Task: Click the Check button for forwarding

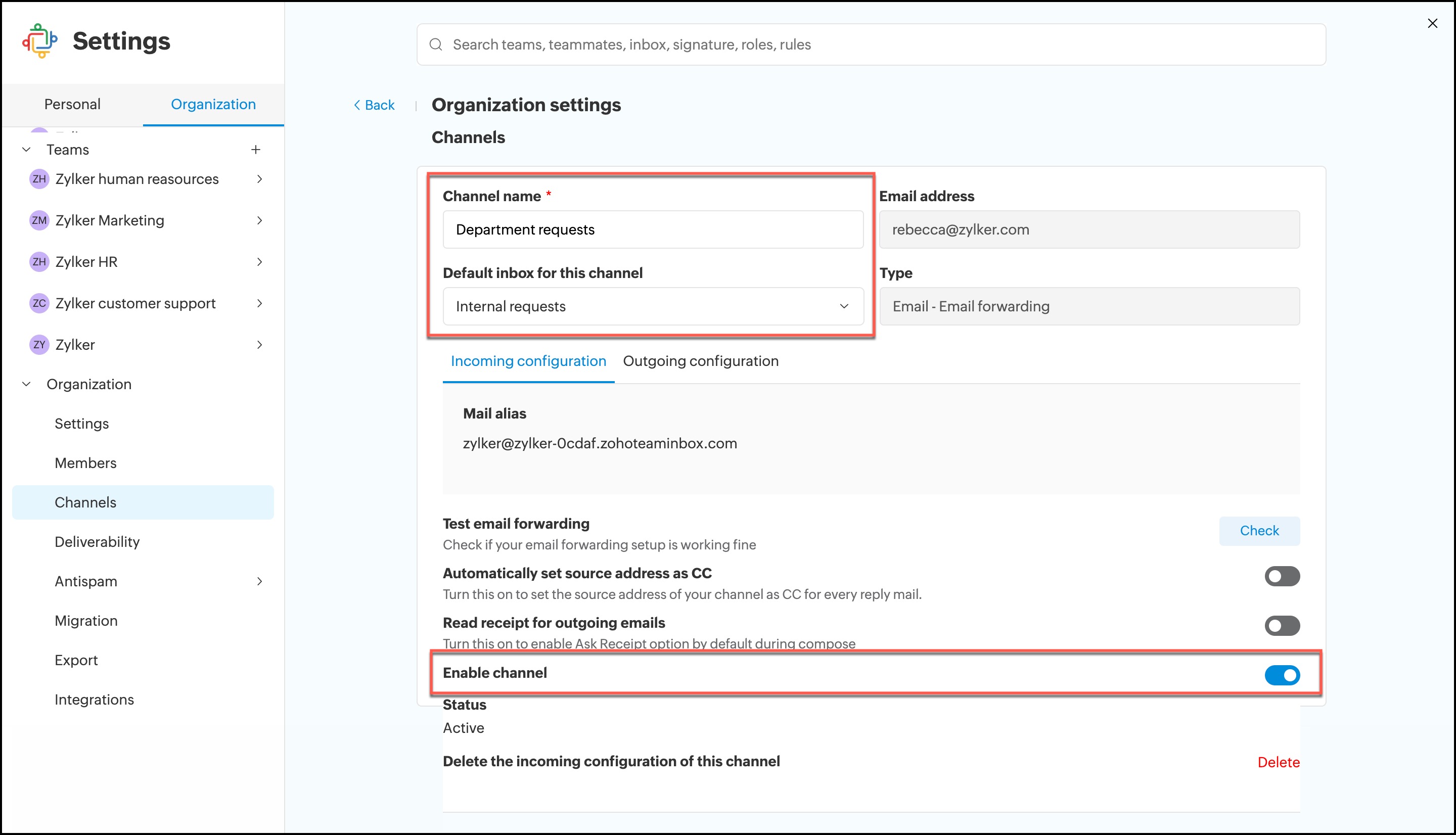Action: pos(1259,531)
